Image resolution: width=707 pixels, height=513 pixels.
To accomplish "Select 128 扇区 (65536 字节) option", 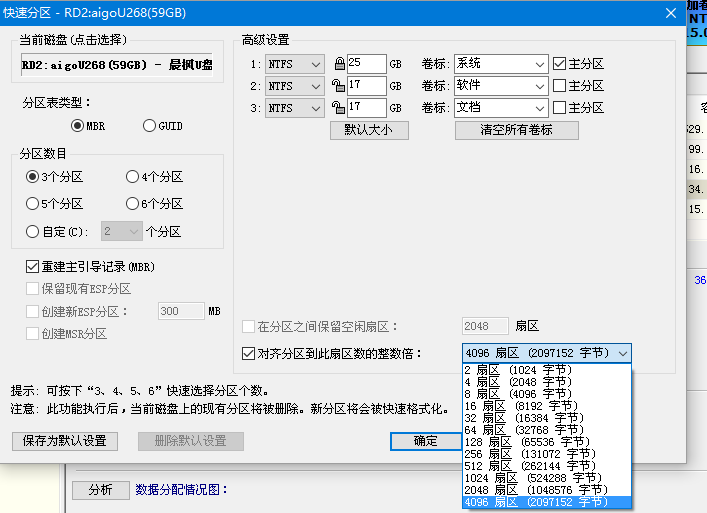I will [547, 442].
